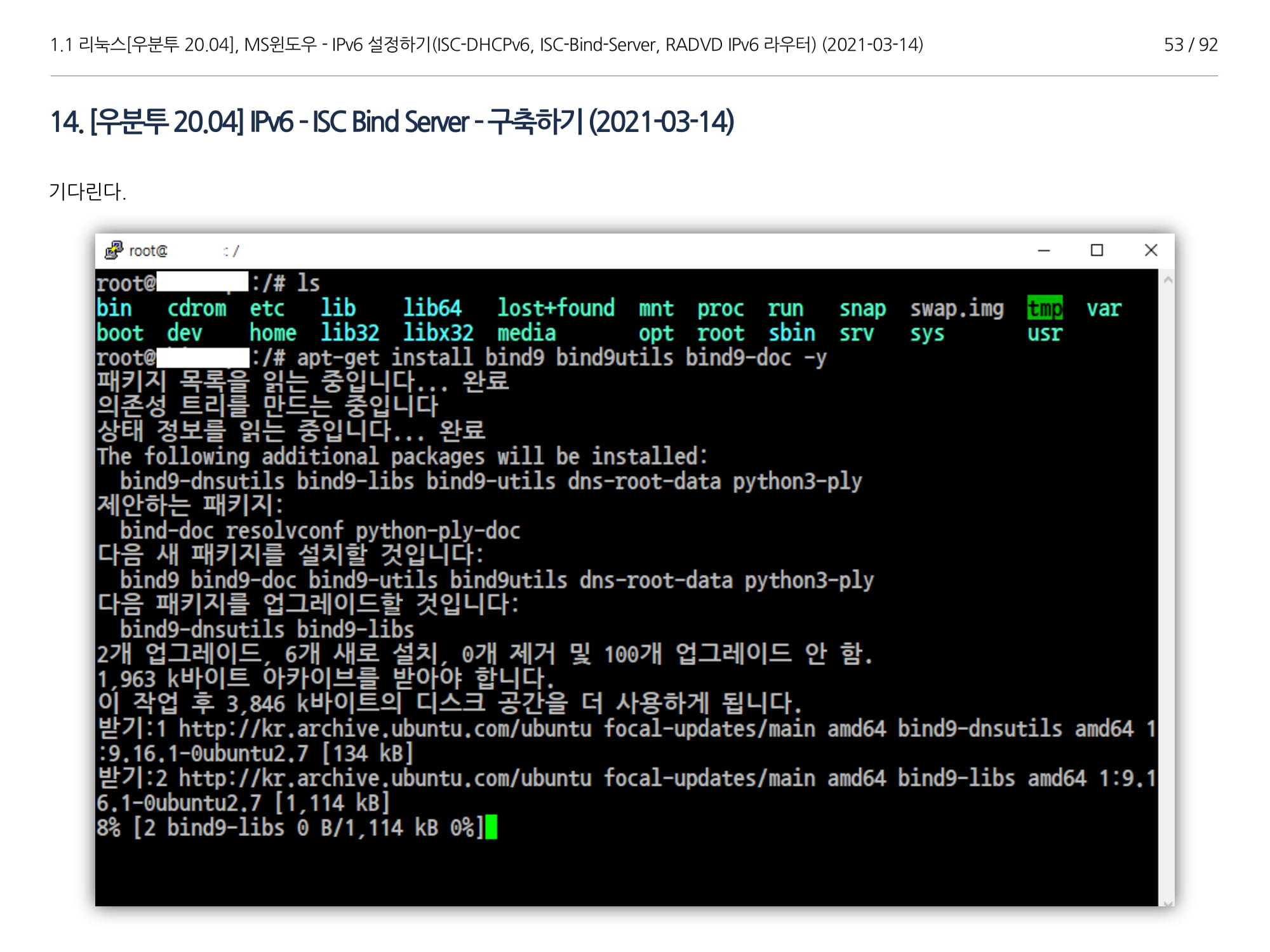Click the highlighted tmp directory name

[x=1045, y=308]
